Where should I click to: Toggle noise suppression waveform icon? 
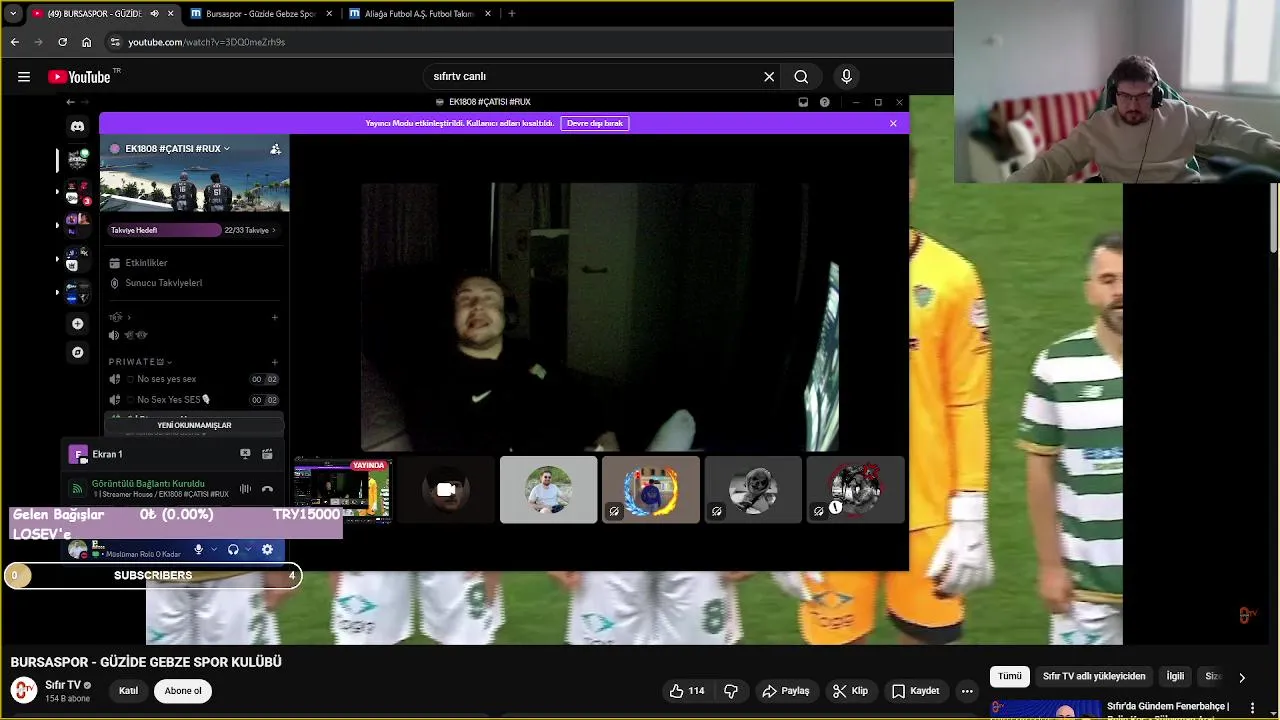point(245,489)
